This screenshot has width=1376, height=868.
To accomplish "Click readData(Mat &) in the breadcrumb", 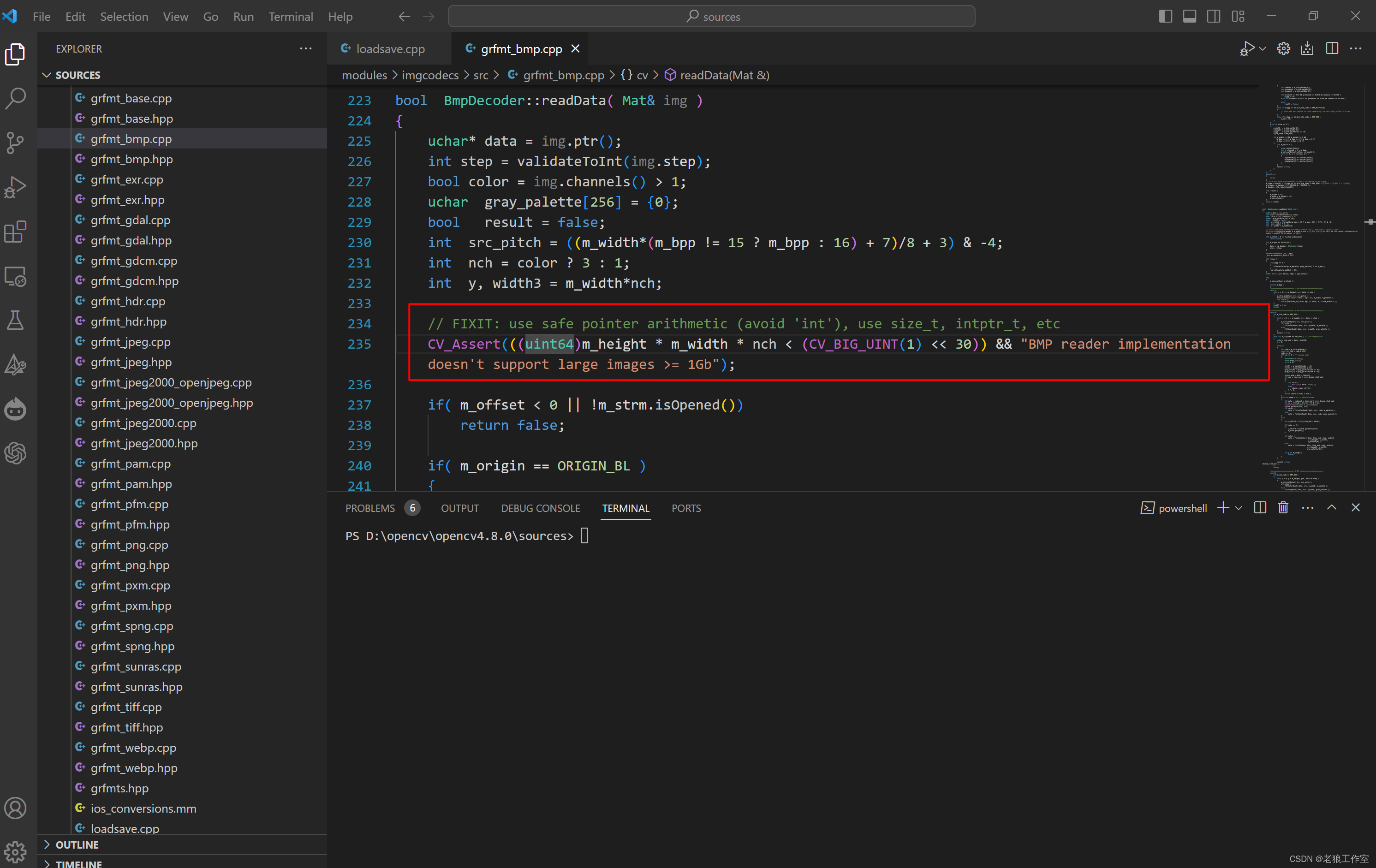I will click(724, 75).
